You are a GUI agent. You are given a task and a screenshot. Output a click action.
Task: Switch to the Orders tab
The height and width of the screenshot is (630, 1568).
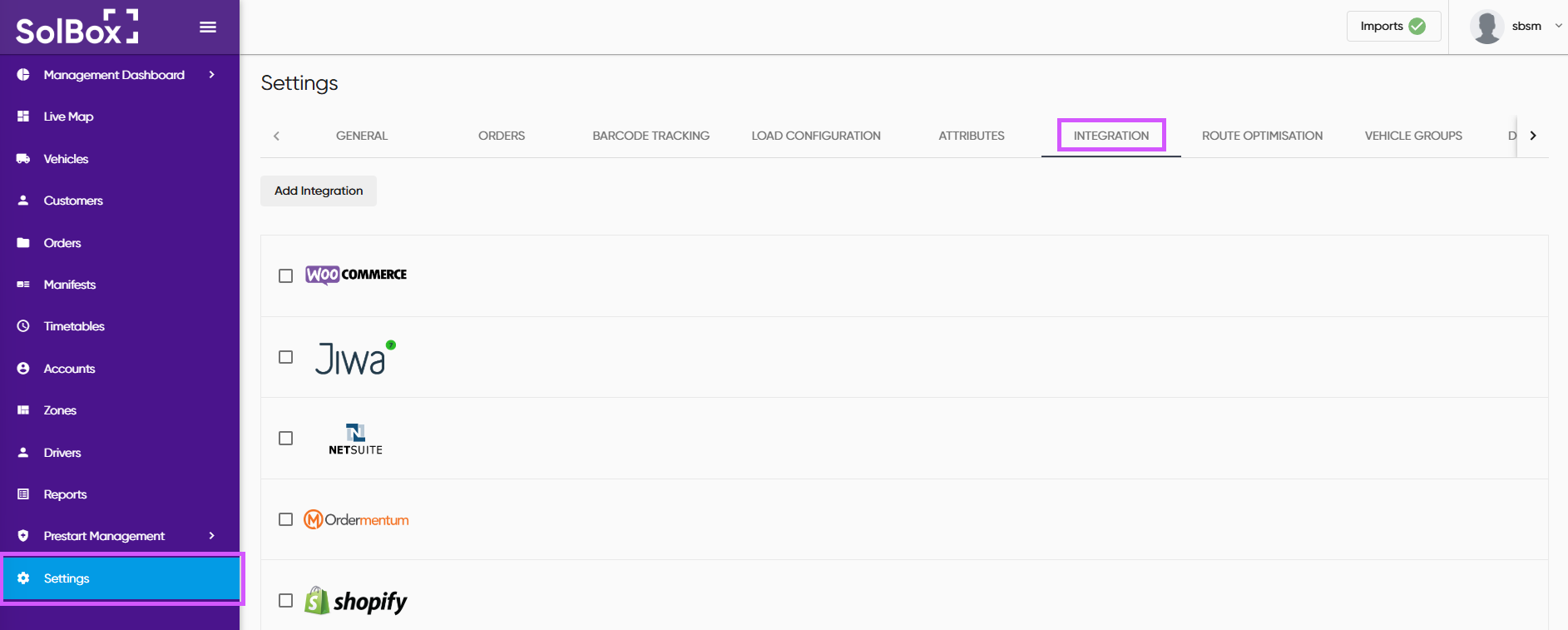(502, 136)
